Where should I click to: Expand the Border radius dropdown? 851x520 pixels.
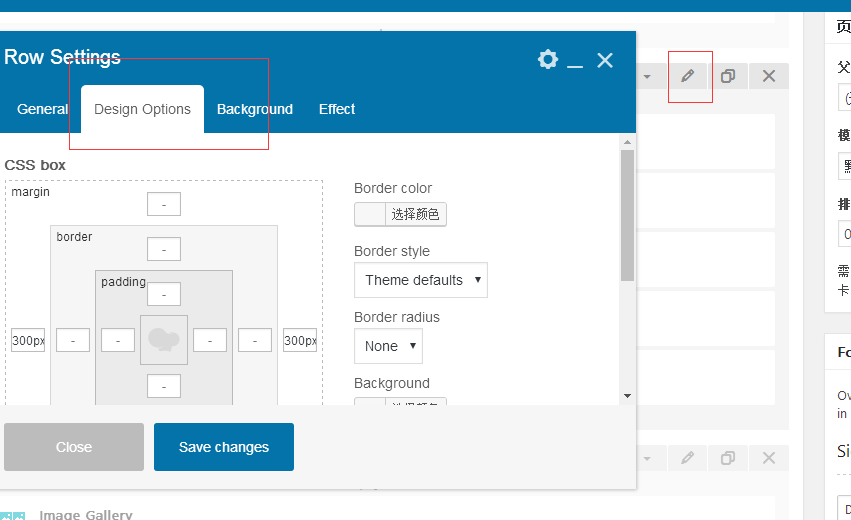[x=388, y=346]
